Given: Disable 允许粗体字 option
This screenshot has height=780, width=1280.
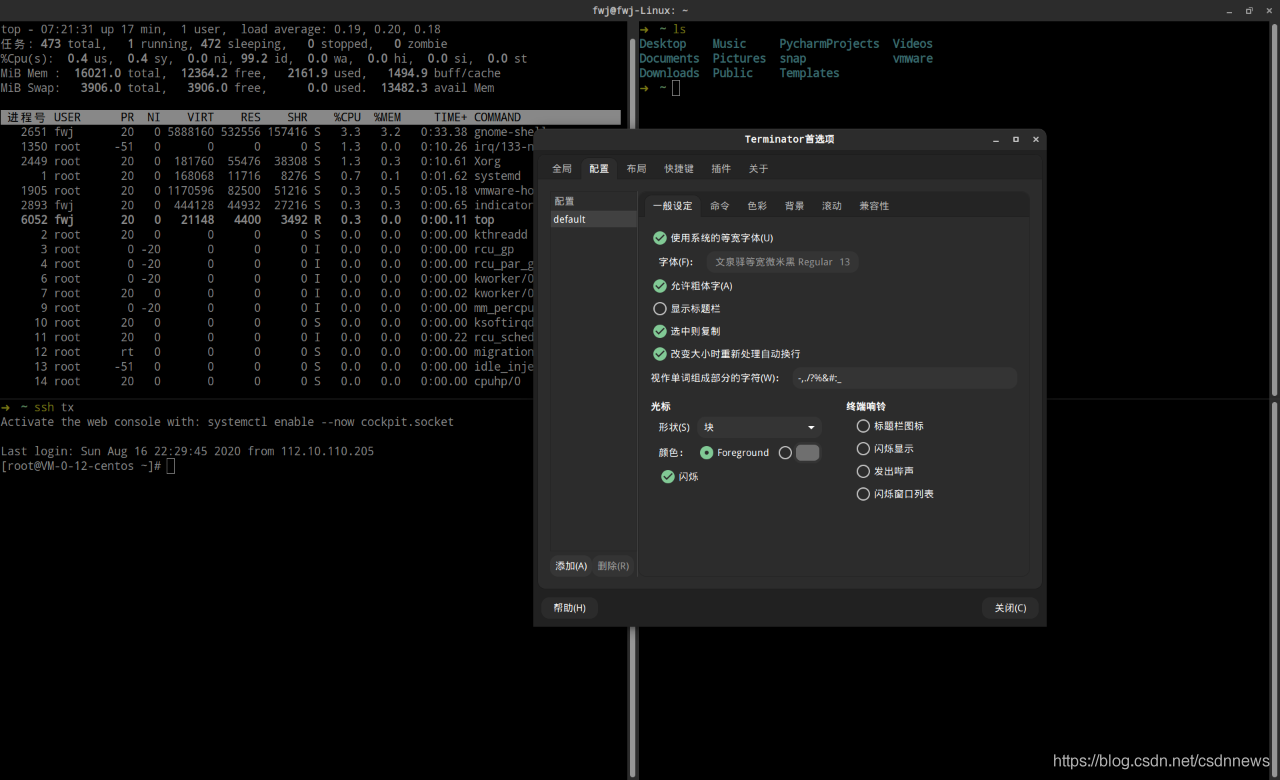Looking at the screenshot, I should click(660, 286).
